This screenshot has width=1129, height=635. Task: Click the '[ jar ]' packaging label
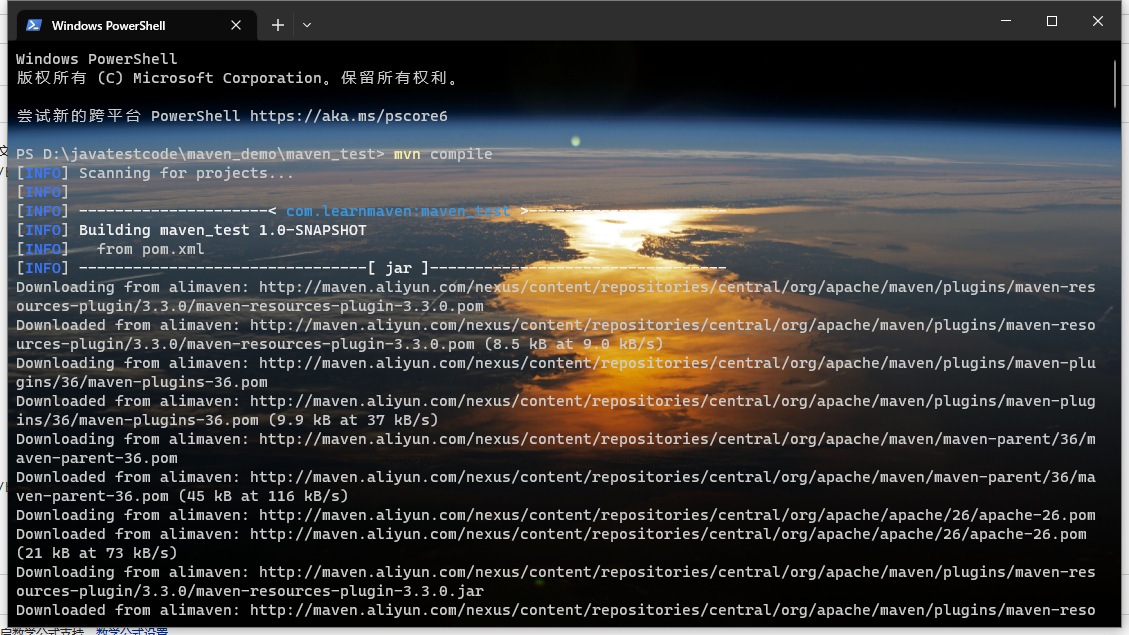click(x=398, y=268)
